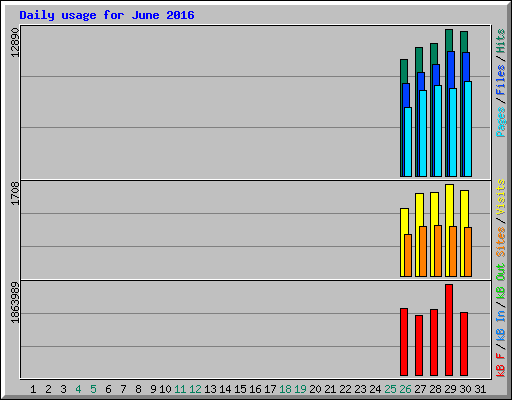512x400 pixels.
Task: Click the red kB bar for day 27
Action: point(419,346)
